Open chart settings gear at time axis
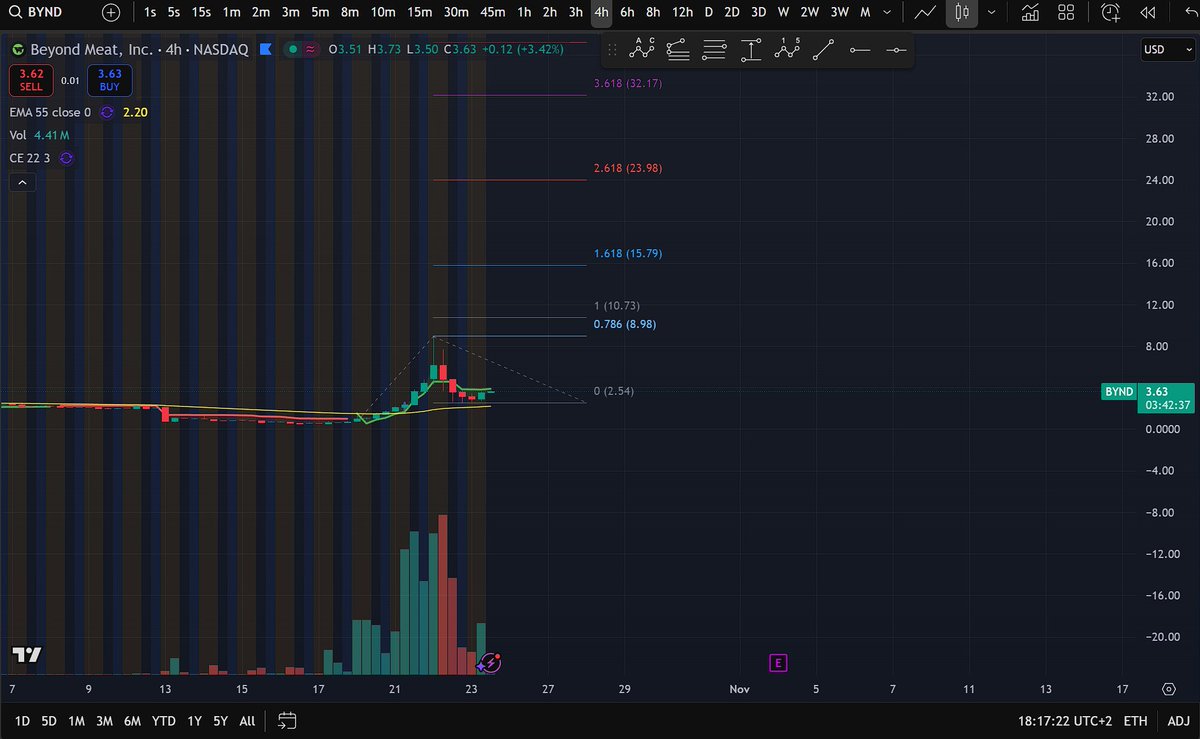The height and width of the screenshot is (739, 1200). 1168,689
